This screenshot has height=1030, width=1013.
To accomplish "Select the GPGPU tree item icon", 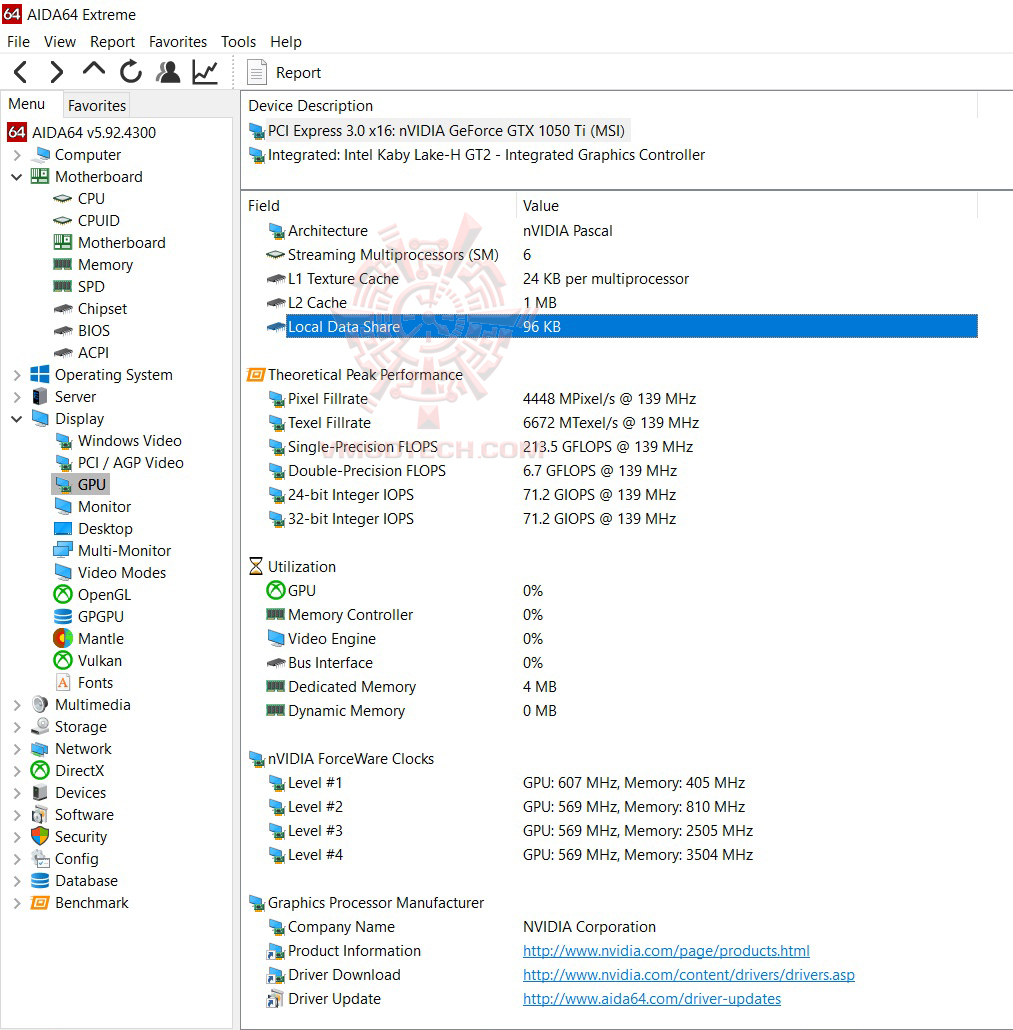I will [x=63, y=617].
